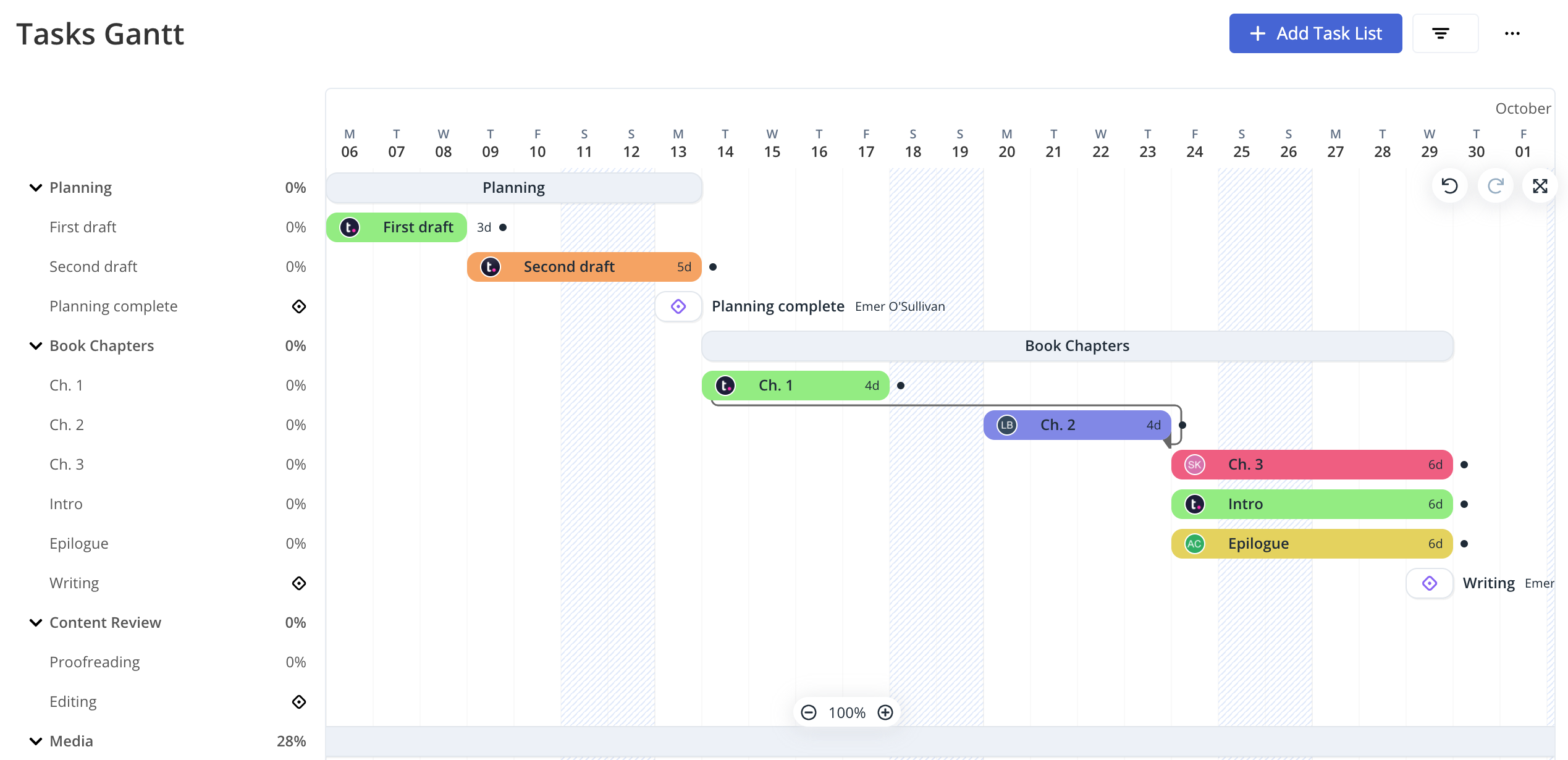Click the Second draft task bar

pyautogui.click(x=583, y=266)
